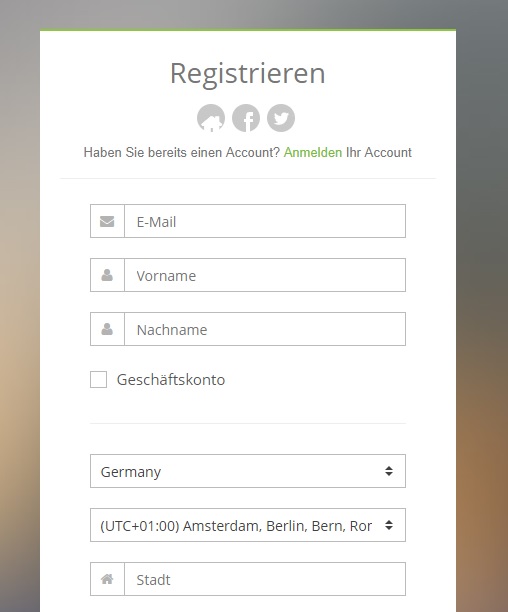Open the Germany country dropdown
Image resolution: width=508 pixels, height=612 pixels.
pyautogui.click(x=248, y=471)
